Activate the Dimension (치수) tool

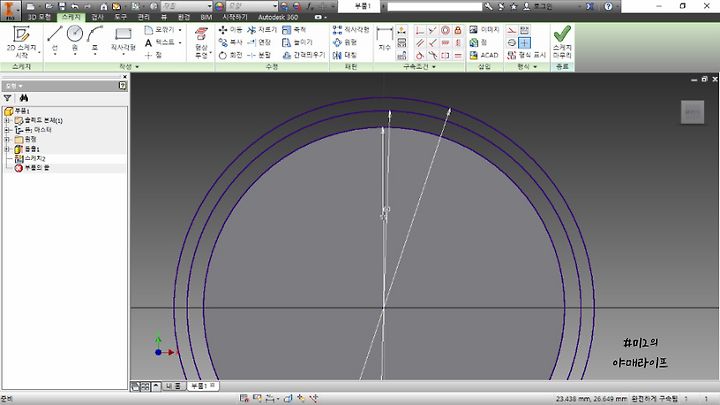(x=384, y=39)
